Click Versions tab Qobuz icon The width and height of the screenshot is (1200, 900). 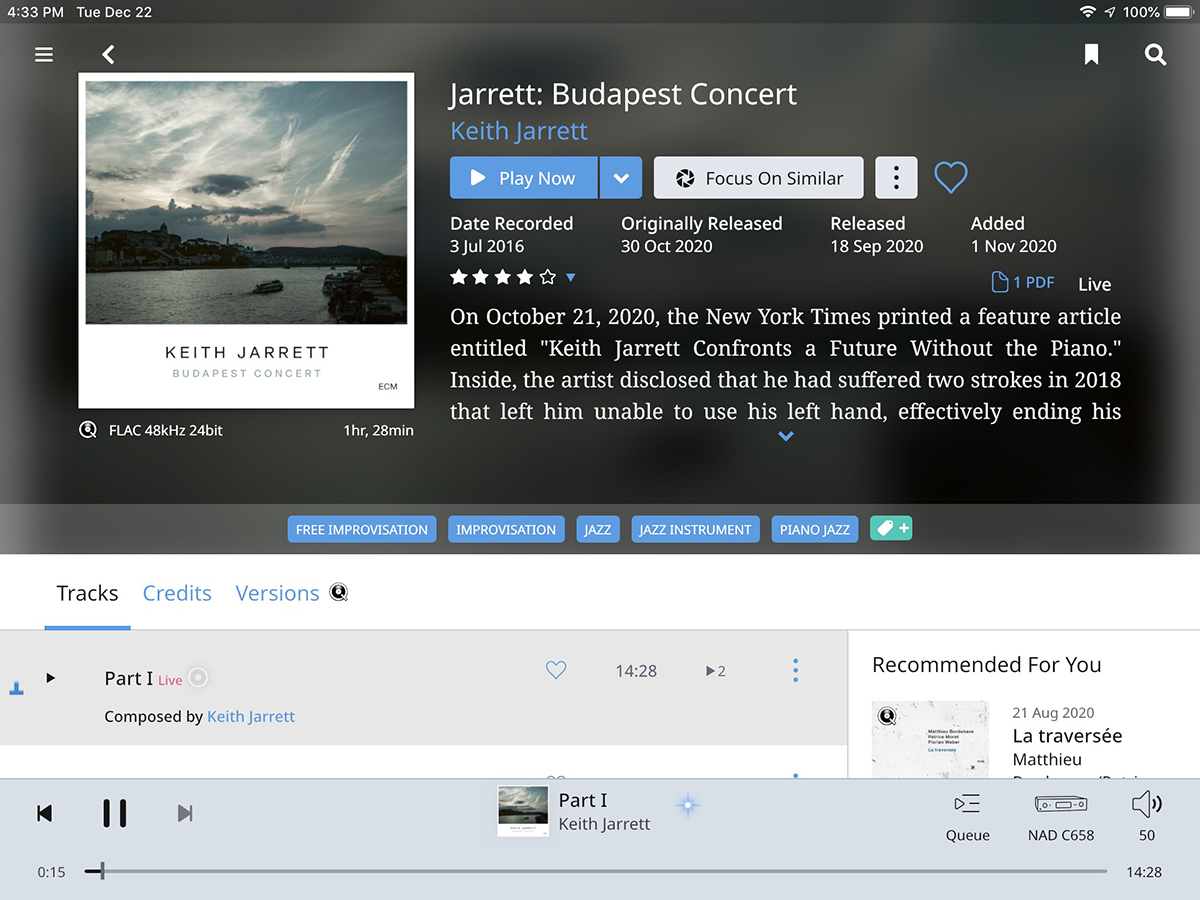click(339, 592)
